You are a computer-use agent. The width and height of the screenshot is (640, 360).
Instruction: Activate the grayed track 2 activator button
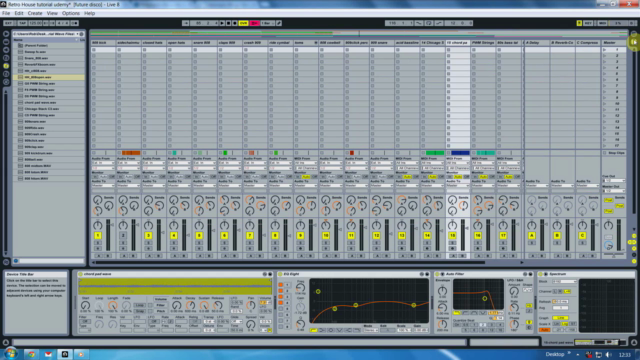tap(123, 236)
